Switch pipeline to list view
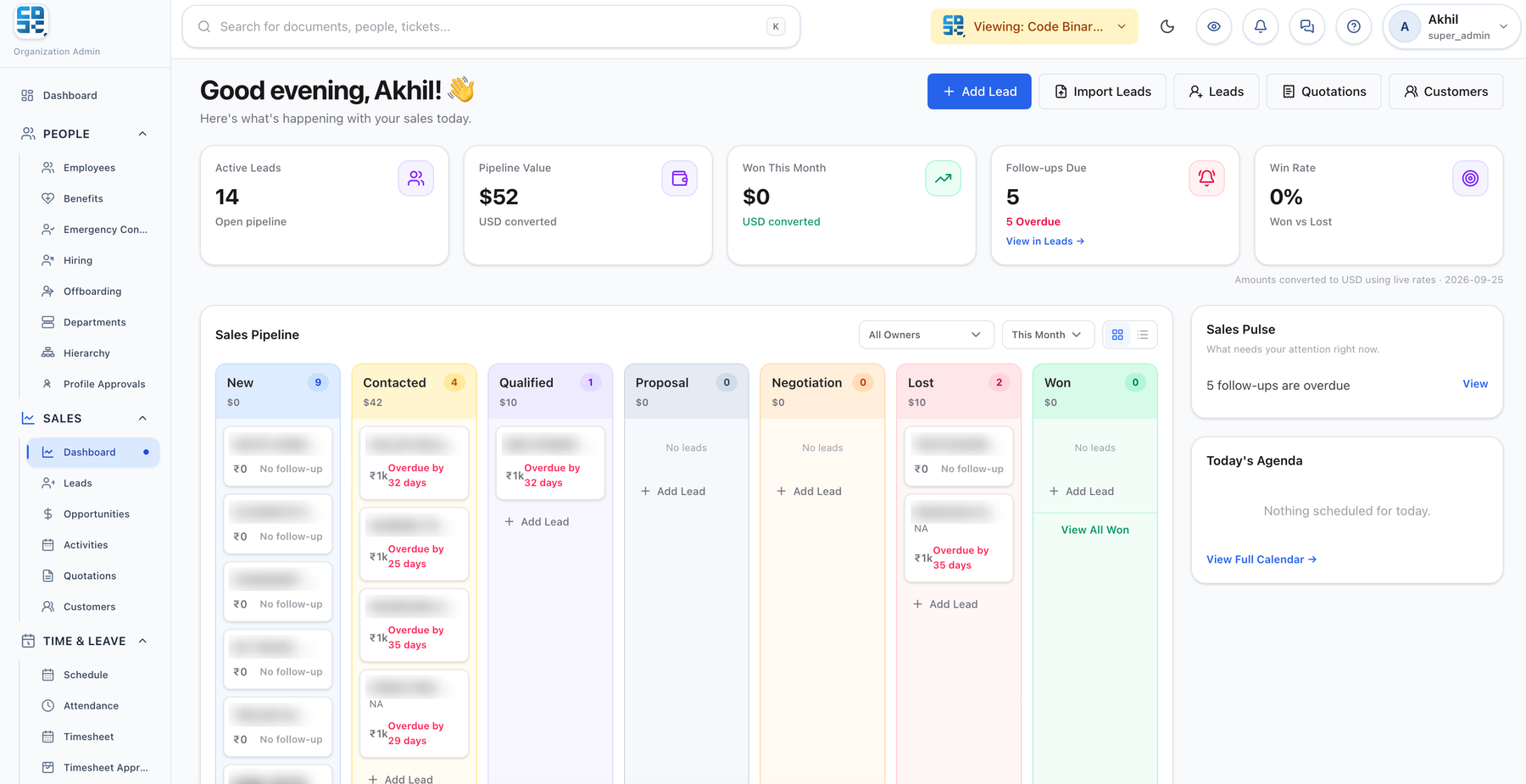The height and width of the screenshot is (784, 1526). coord(1143,335)
